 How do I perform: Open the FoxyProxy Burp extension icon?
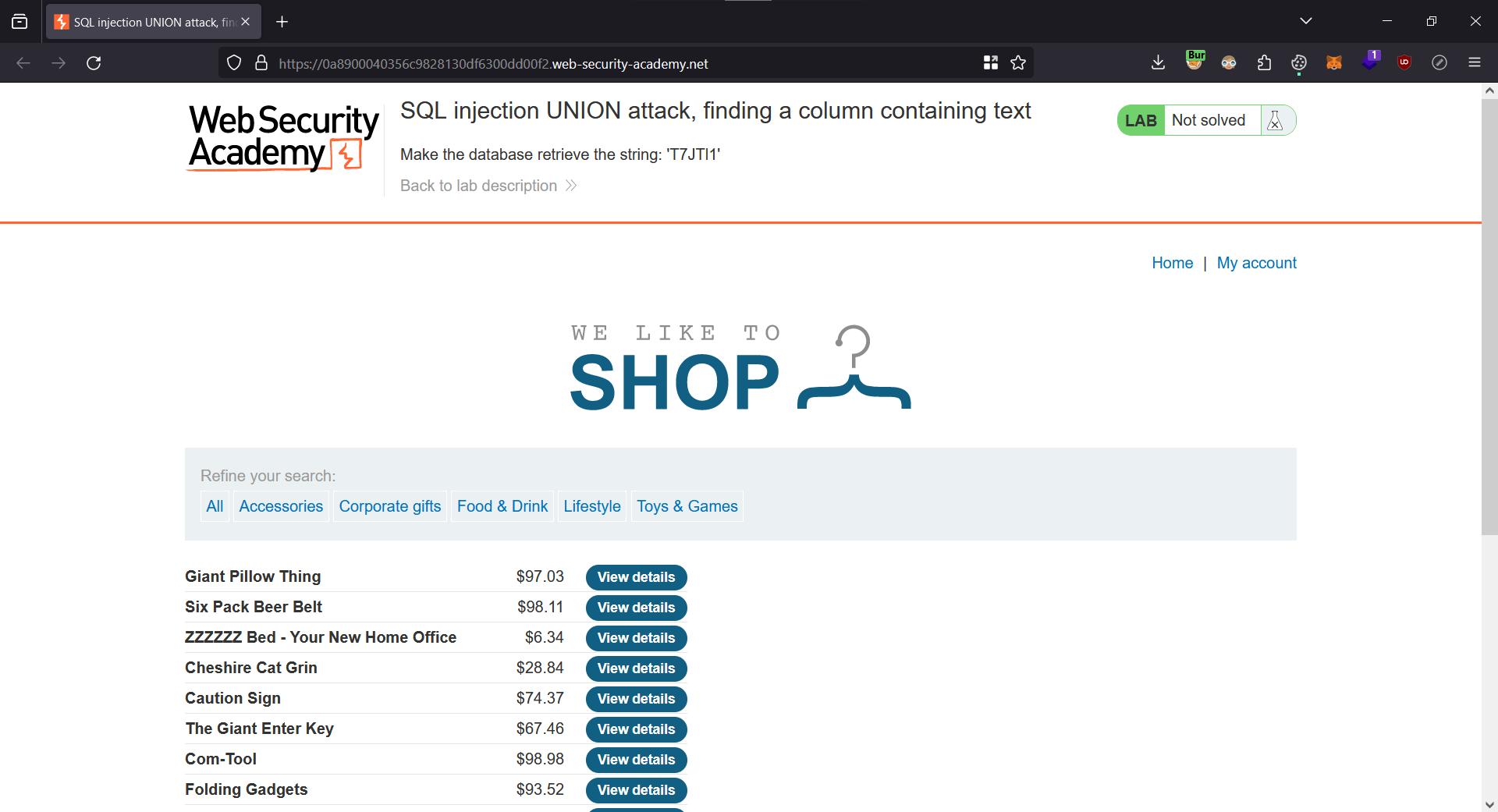pos(1194,62)
